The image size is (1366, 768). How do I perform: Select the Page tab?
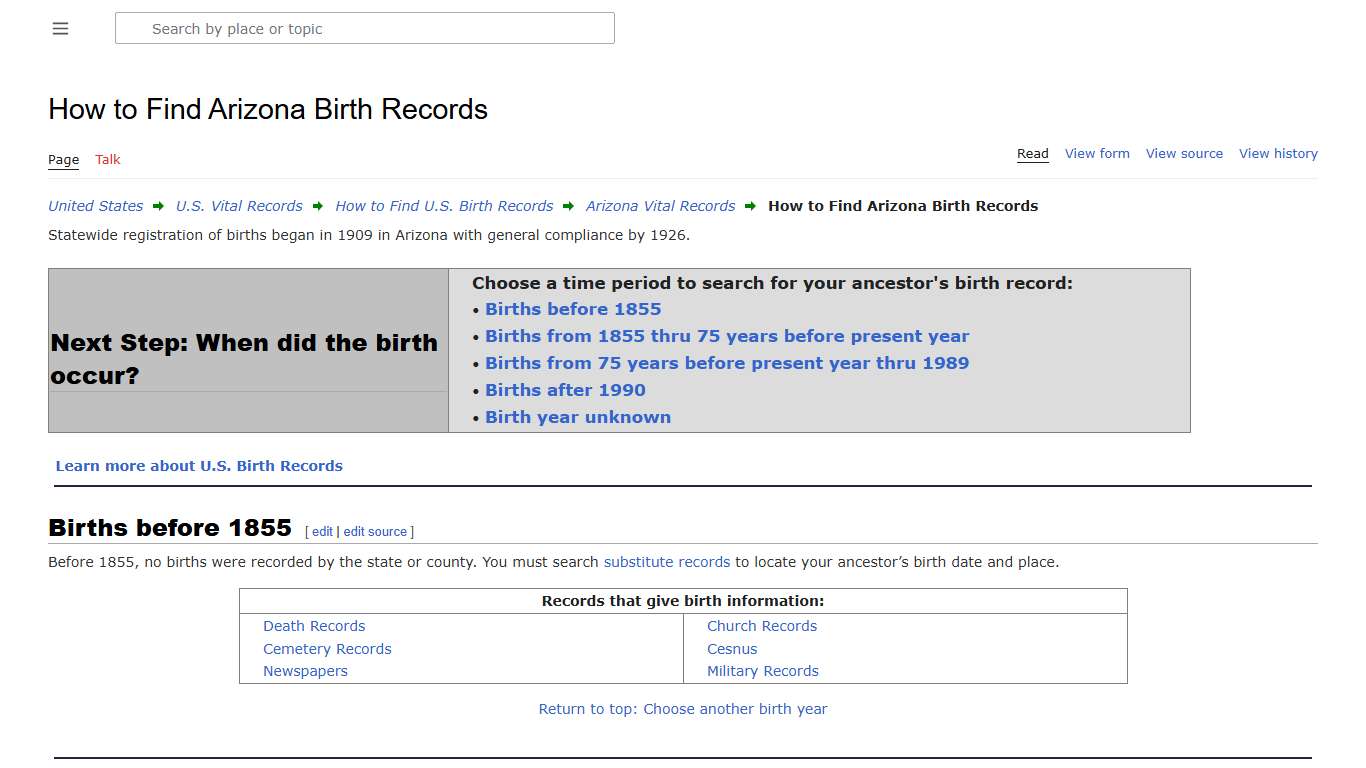tap(63, 159)
